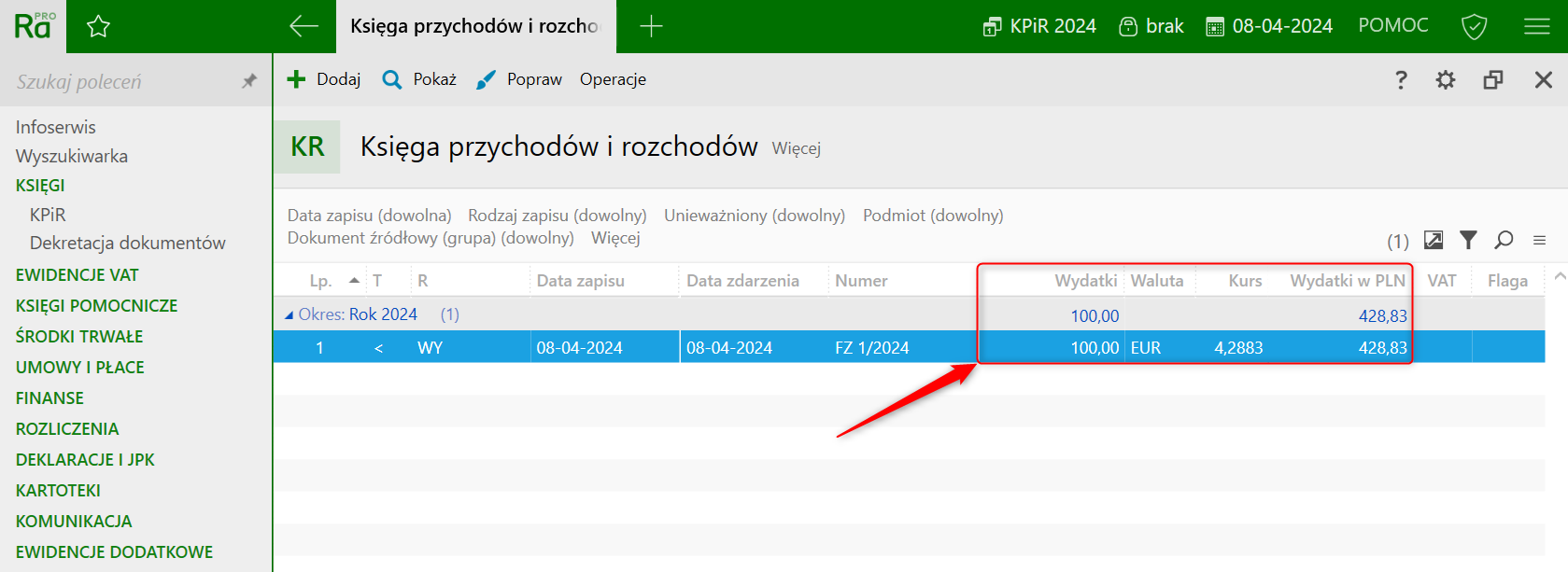Expand UMOWY I PŁACE section

pyautogui.click(x=79, y=368)
